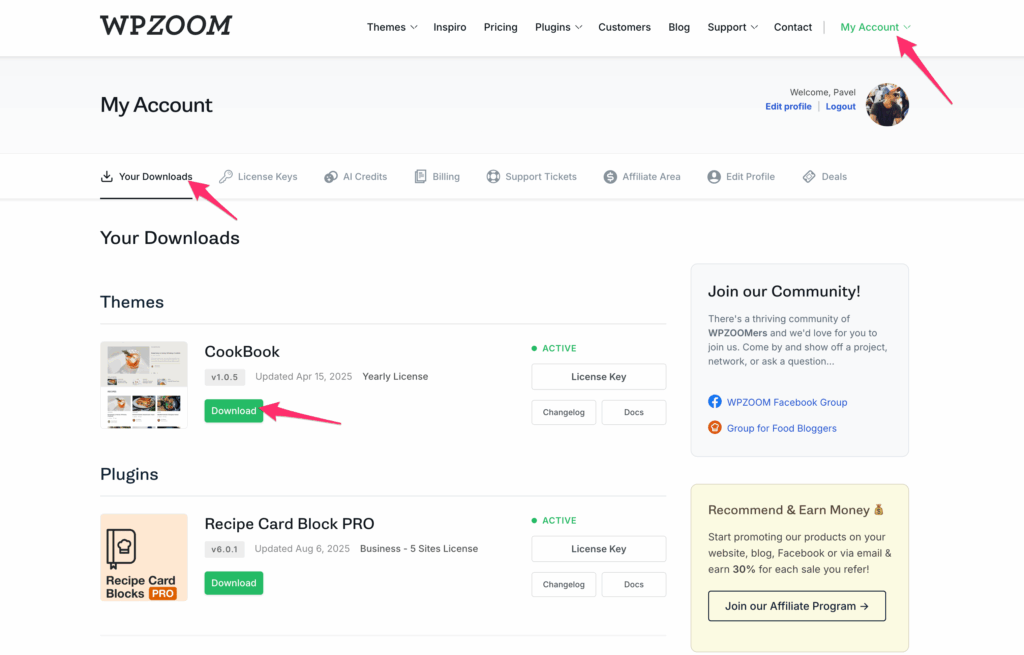Go to the Pricing page
Image resolution: width=1024 pixels, height=655 pixels.
(500, 27)
